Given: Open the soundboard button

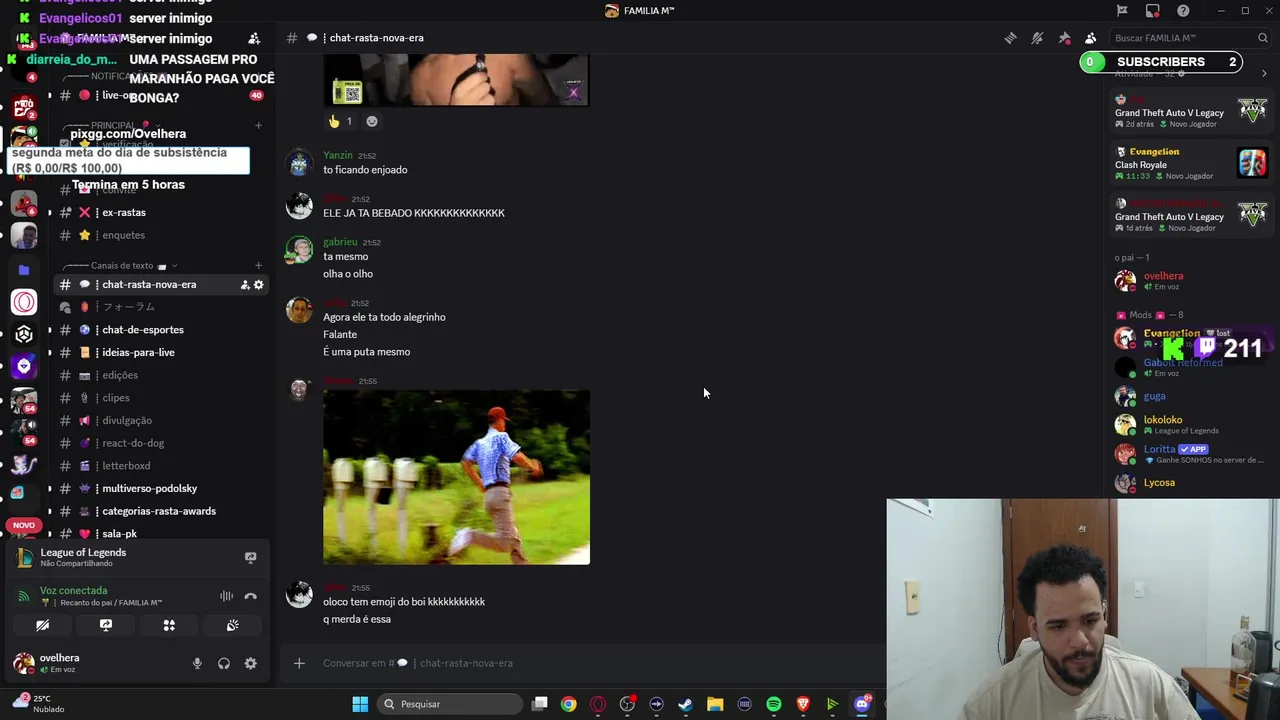Looking at the screenshot, I should pos(232,626).
